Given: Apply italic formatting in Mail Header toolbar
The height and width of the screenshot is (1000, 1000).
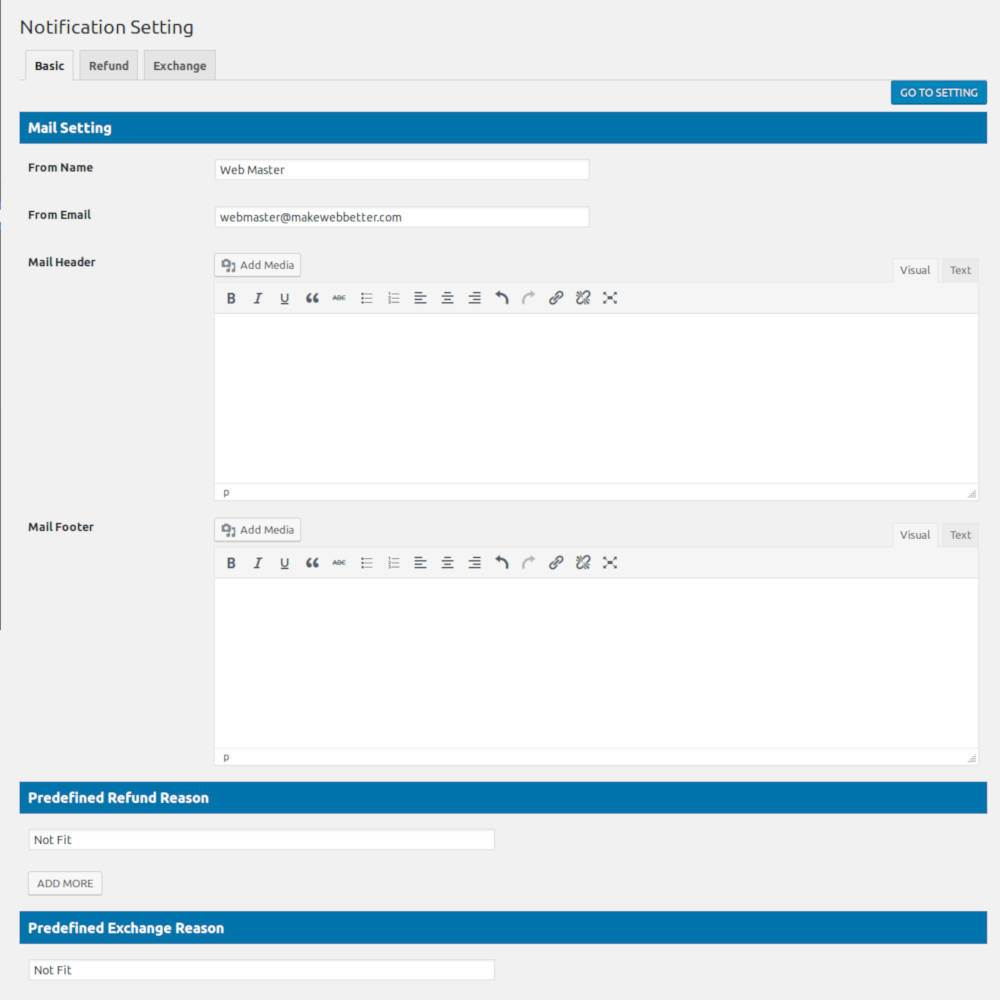Looking at the screenshot, I should [x=257, y=297].
